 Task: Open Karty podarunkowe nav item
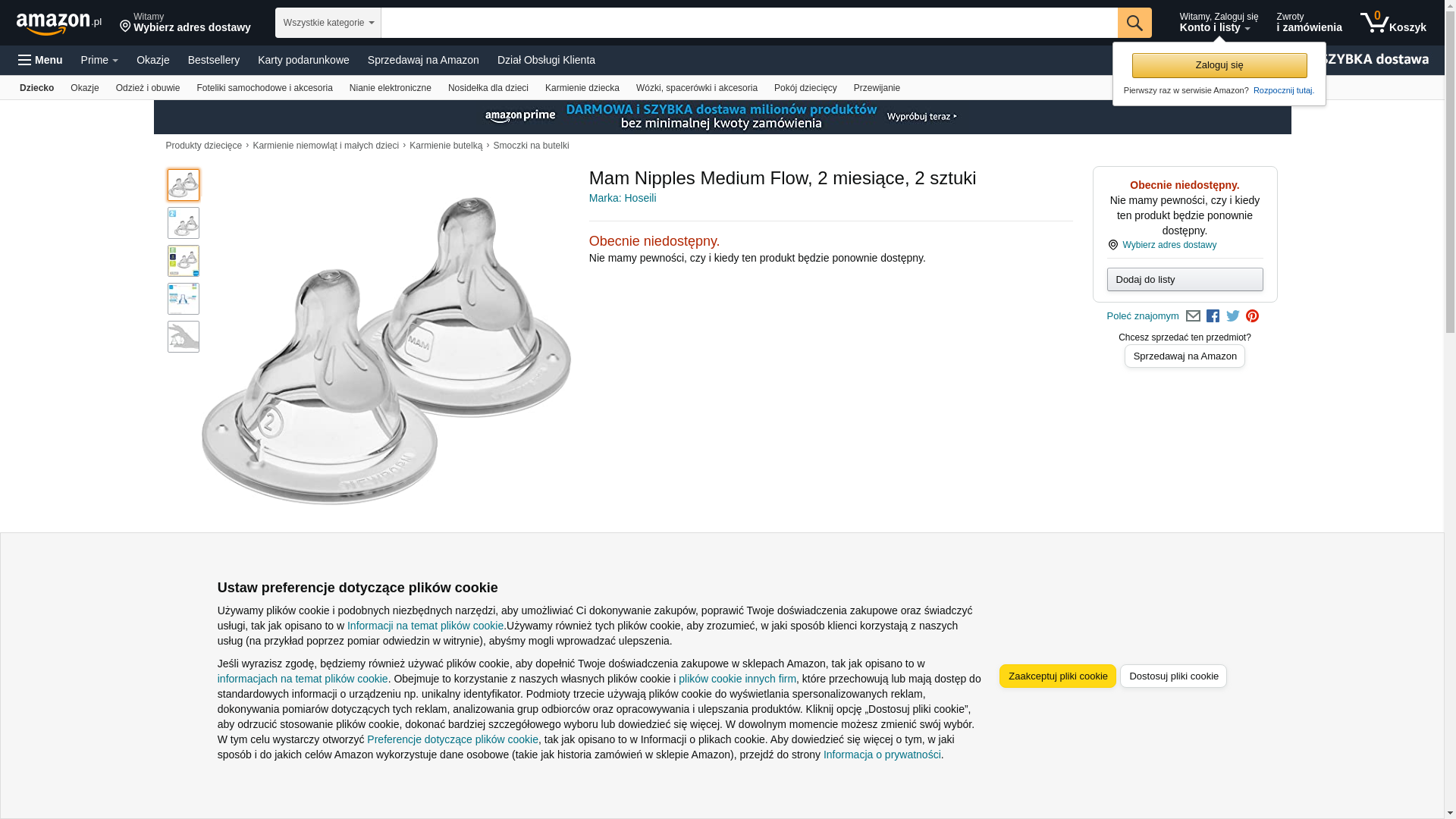303,60
